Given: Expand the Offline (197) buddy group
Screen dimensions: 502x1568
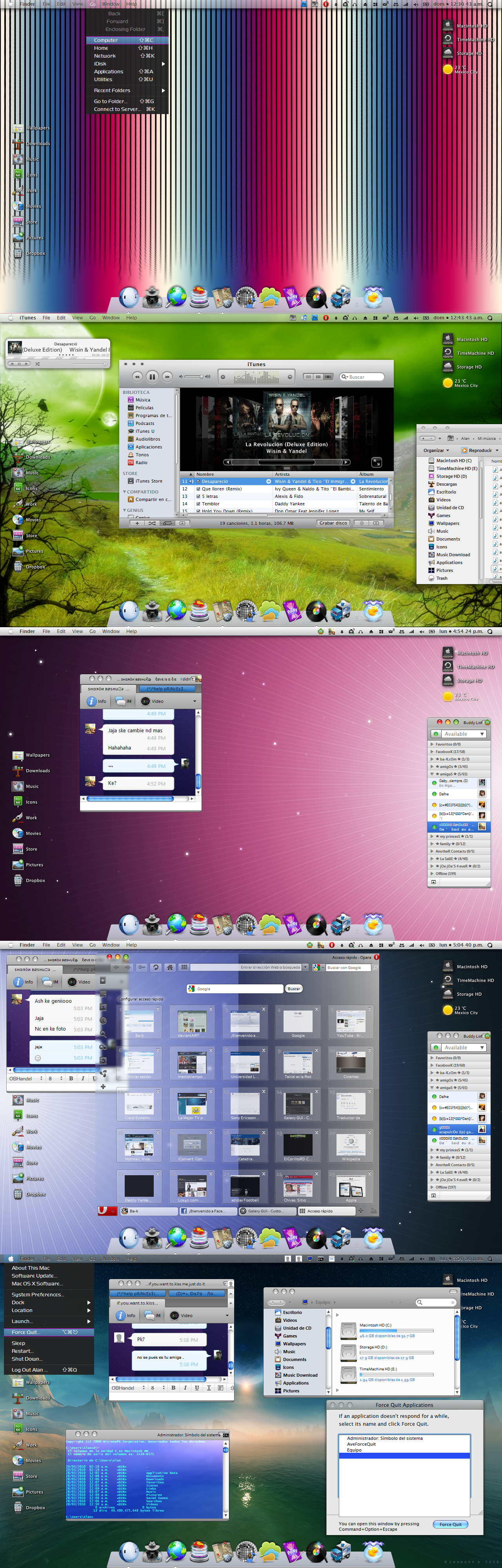Looking at the screenshot, I should [433, 1187].
